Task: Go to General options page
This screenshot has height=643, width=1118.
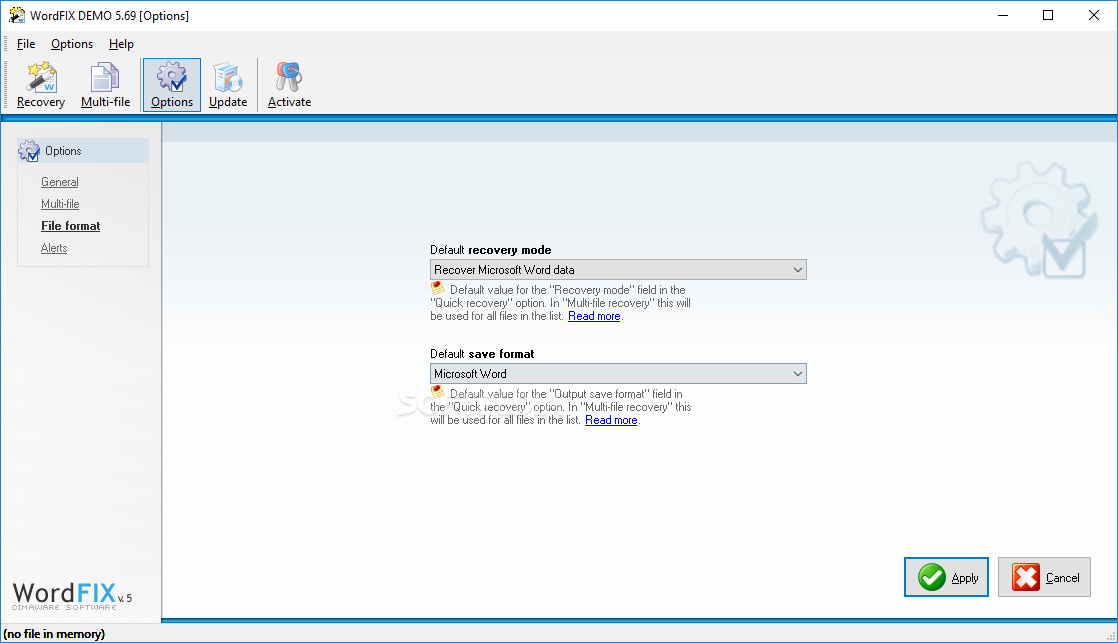Action: click(x=60, y=182)
